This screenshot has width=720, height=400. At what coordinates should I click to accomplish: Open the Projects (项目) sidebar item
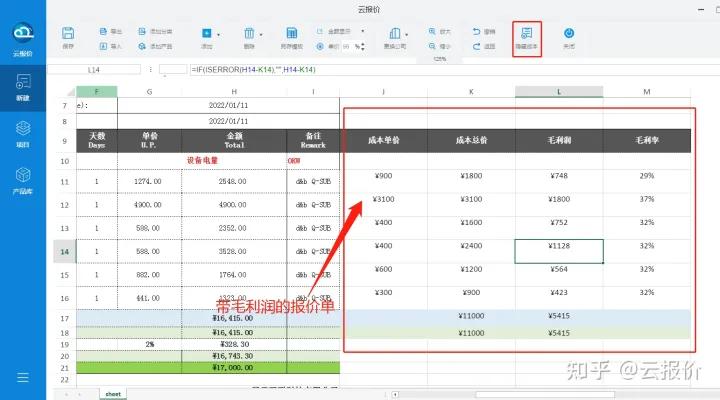(x=23, y=134)
